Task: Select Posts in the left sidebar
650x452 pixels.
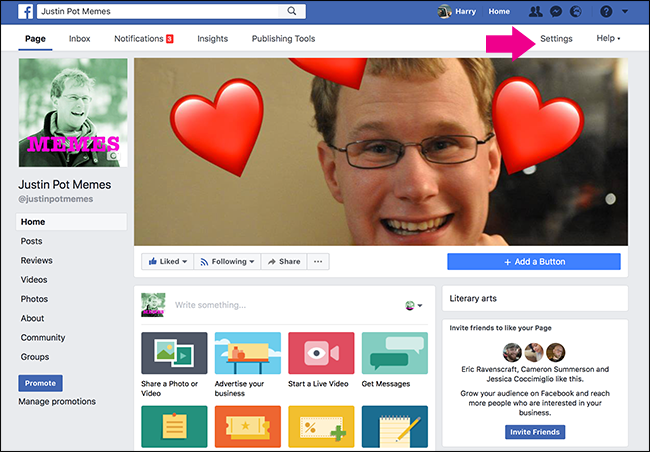Action: point(32,241)
